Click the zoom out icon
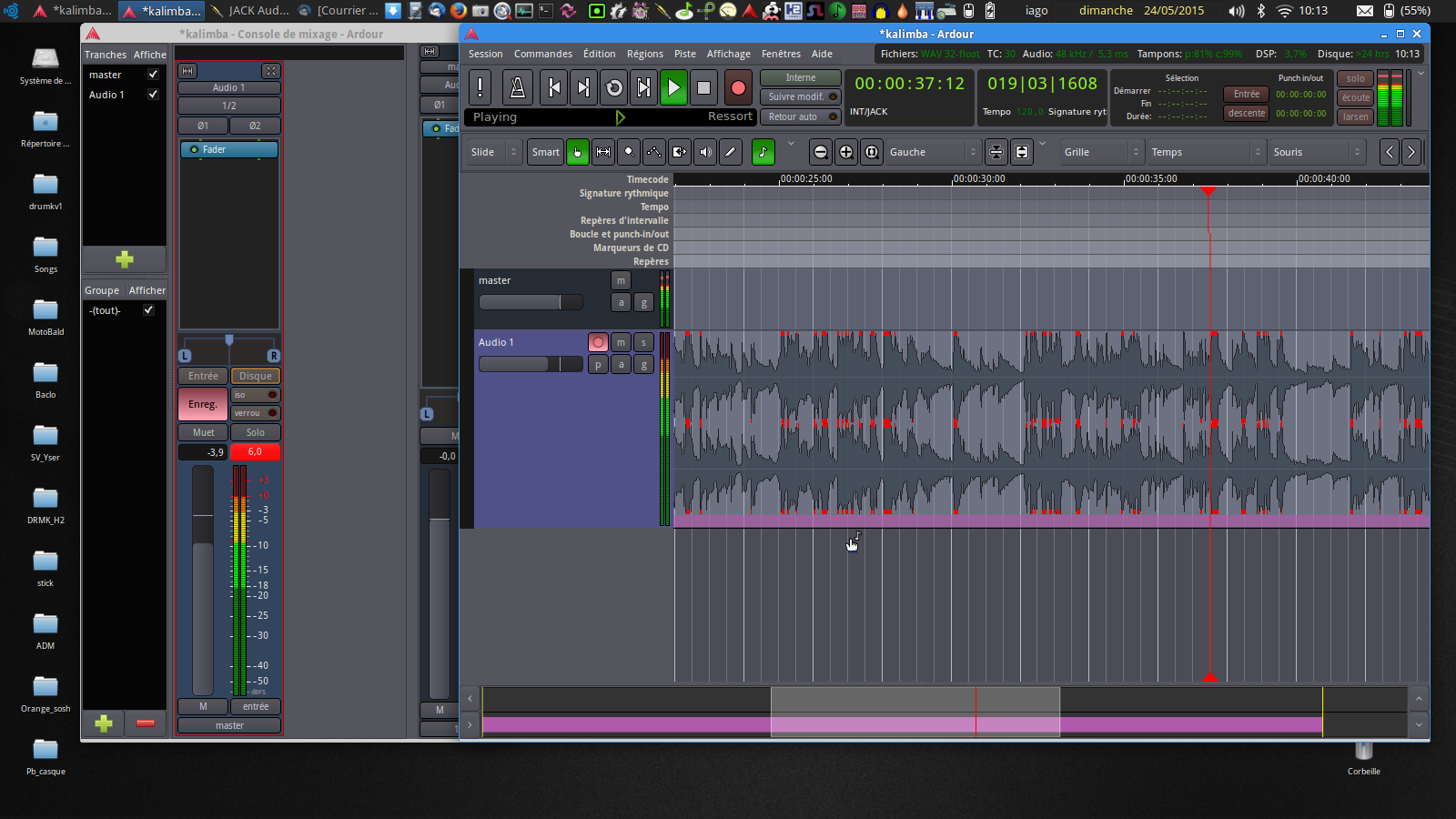1456x819 pixels. pos(821,152)
